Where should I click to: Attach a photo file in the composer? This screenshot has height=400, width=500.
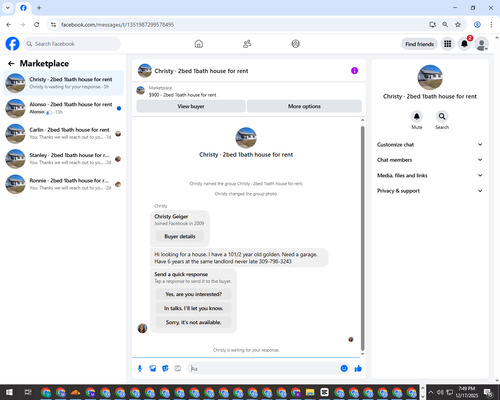pyautogui.click(x=153, y=368)
